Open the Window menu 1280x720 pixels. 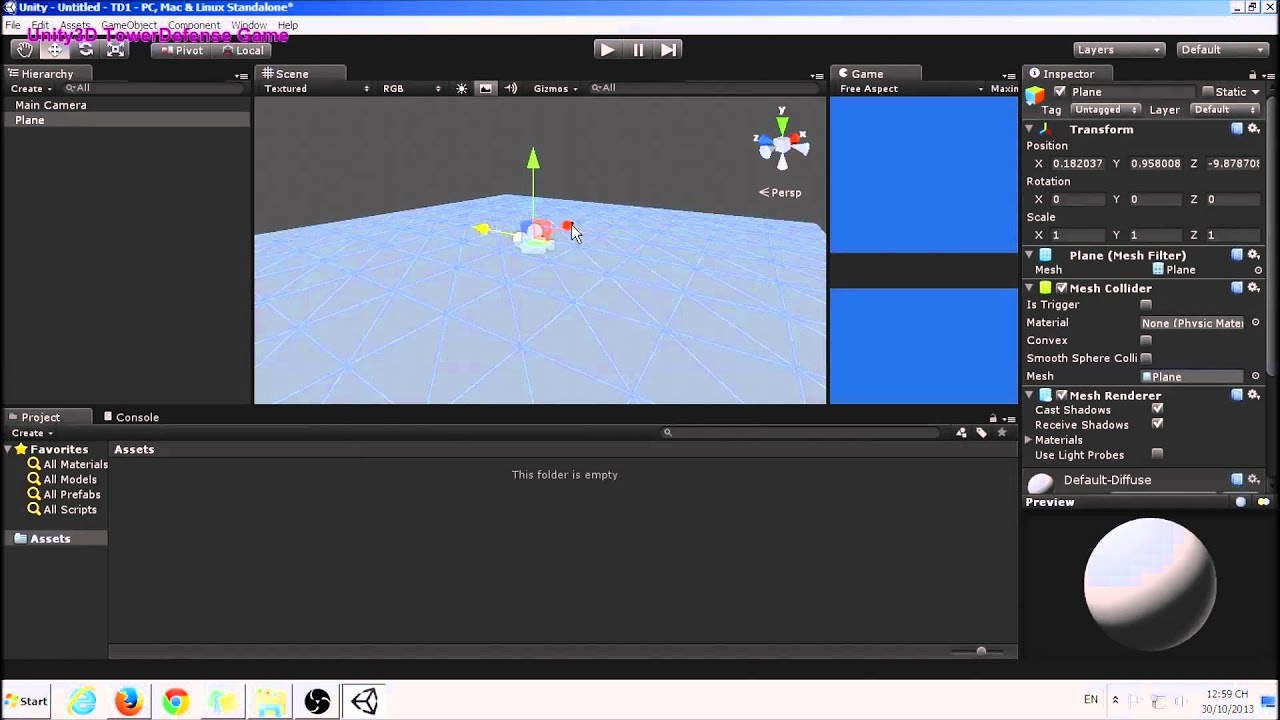[248, 25]
